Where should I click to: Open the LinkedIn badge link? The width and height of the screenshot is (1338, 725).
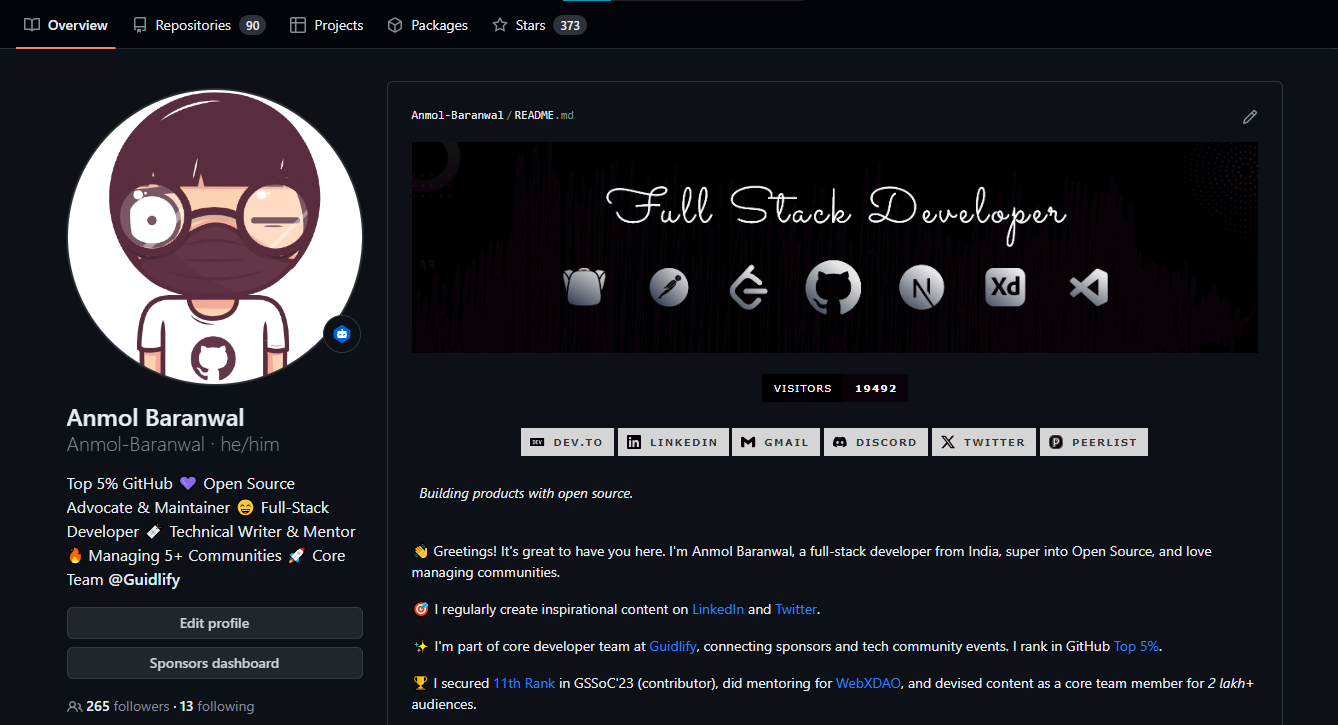point(673,442)
